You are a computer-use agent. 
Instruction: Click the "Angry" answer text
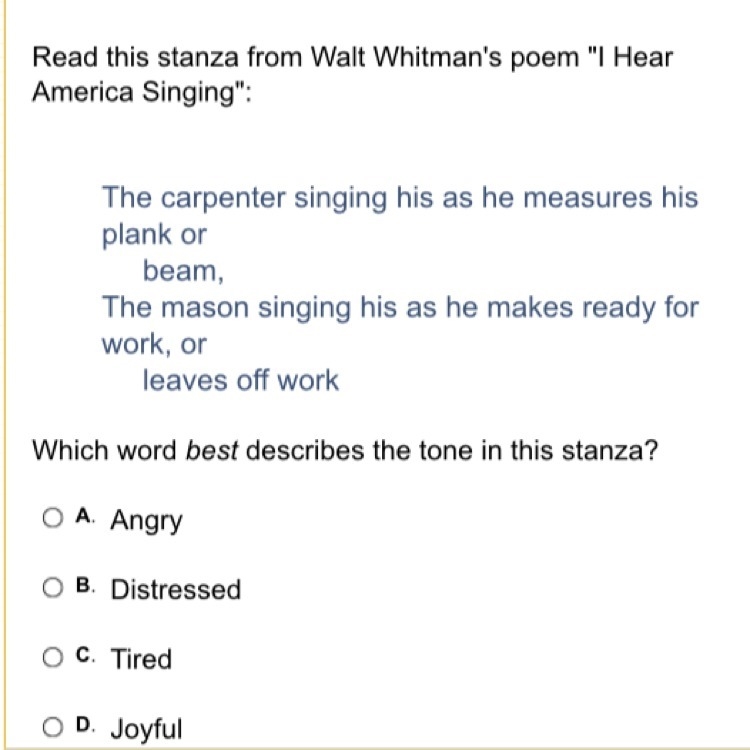(146, 520)
